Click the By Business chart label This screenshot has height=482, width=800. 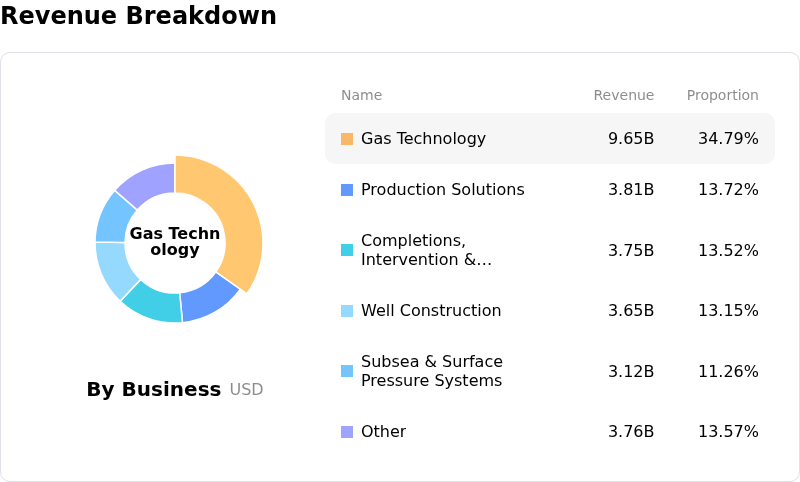pyautogui.click(x=153, y=390)
